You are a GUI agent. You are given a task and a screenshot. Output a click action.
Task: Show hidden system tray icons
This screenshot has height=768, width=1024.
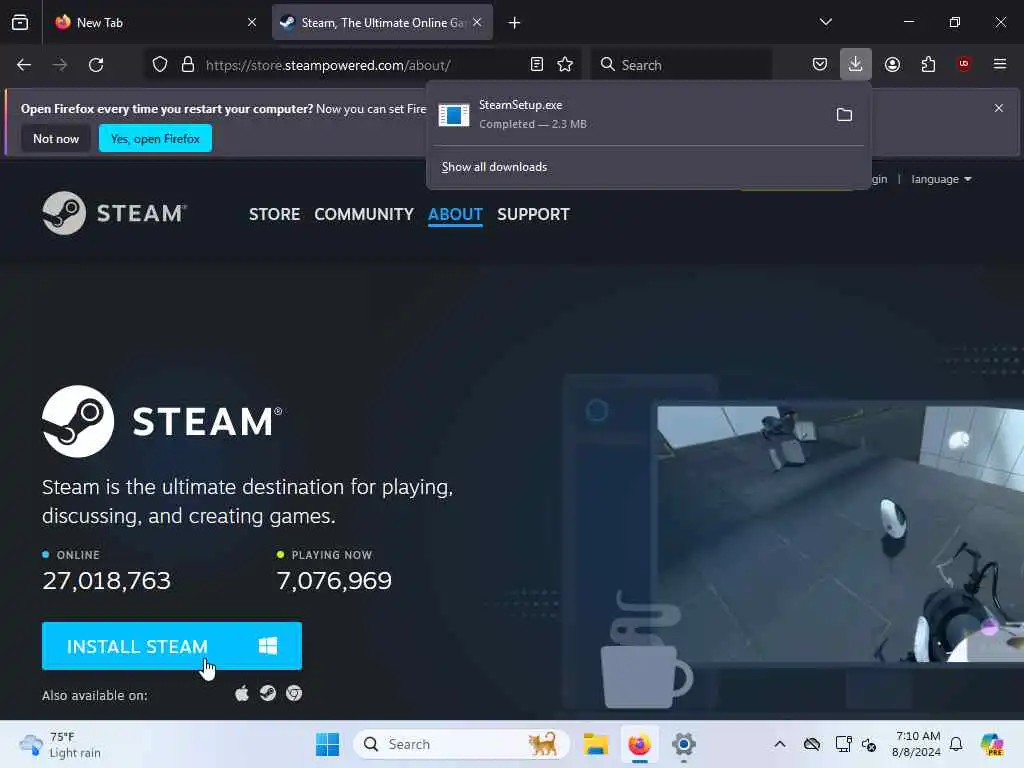click(780, 744)
